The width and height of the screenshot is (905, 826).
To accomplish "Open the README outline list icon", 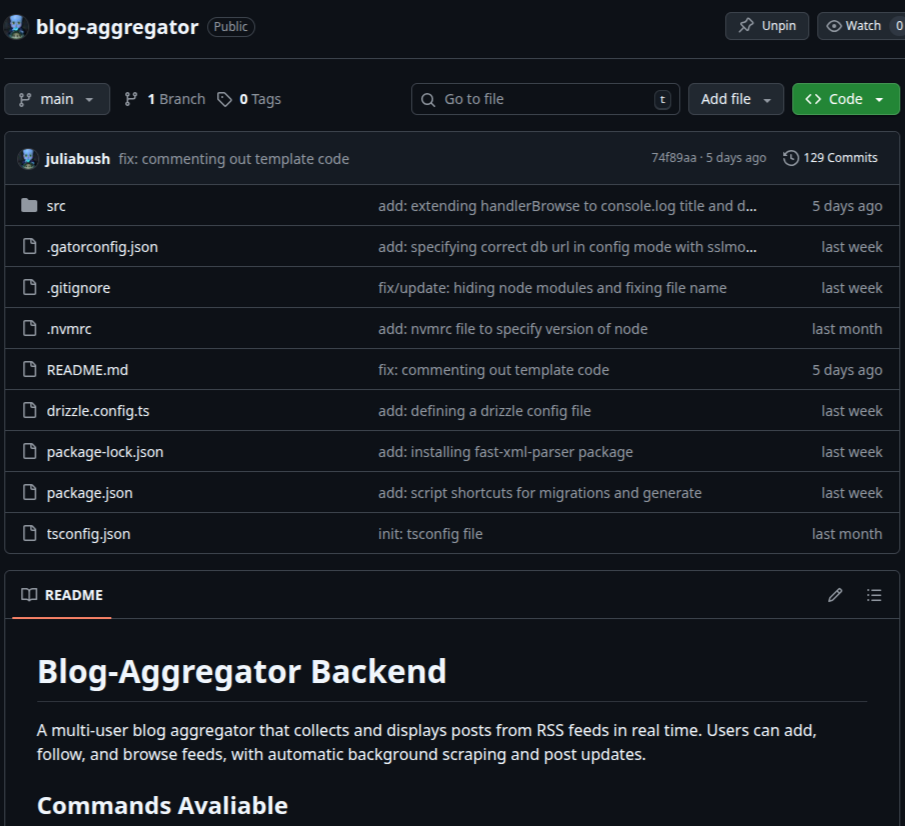I will click(x=874, y=595).
